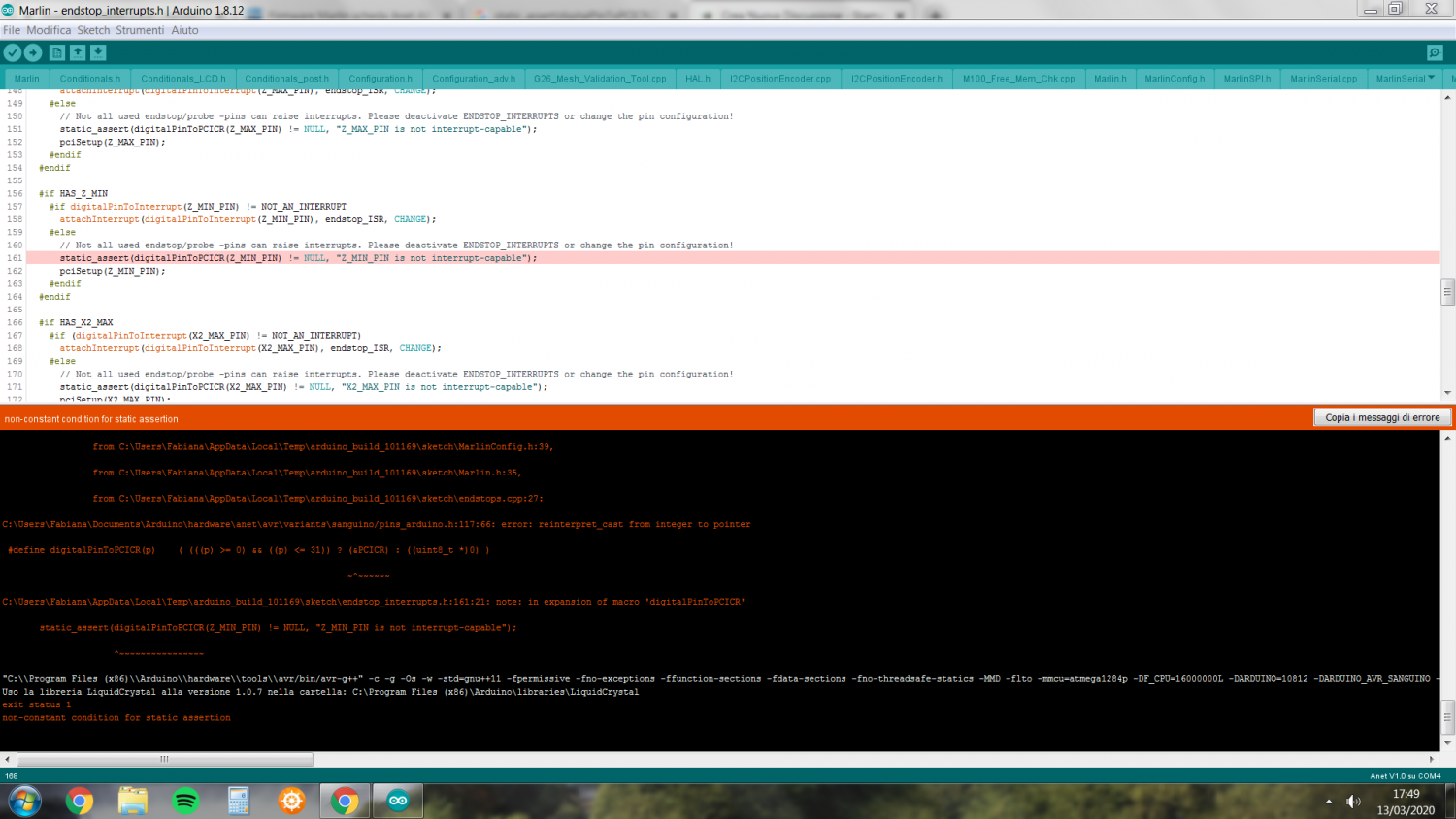Create a new sketch with New icon
This screenshot has width=1456, height=819.
coord(57,52)
